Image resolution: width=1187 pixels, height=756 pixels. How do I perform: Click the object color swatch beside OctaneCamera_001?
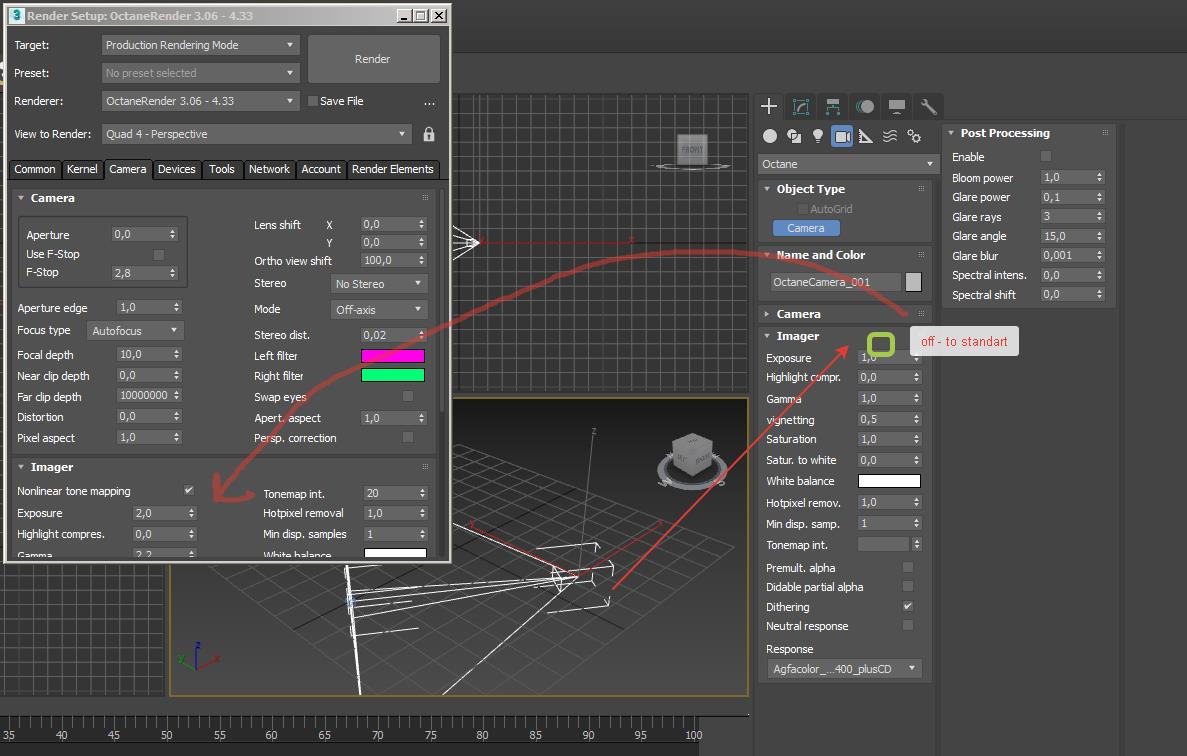coord(914,282)
